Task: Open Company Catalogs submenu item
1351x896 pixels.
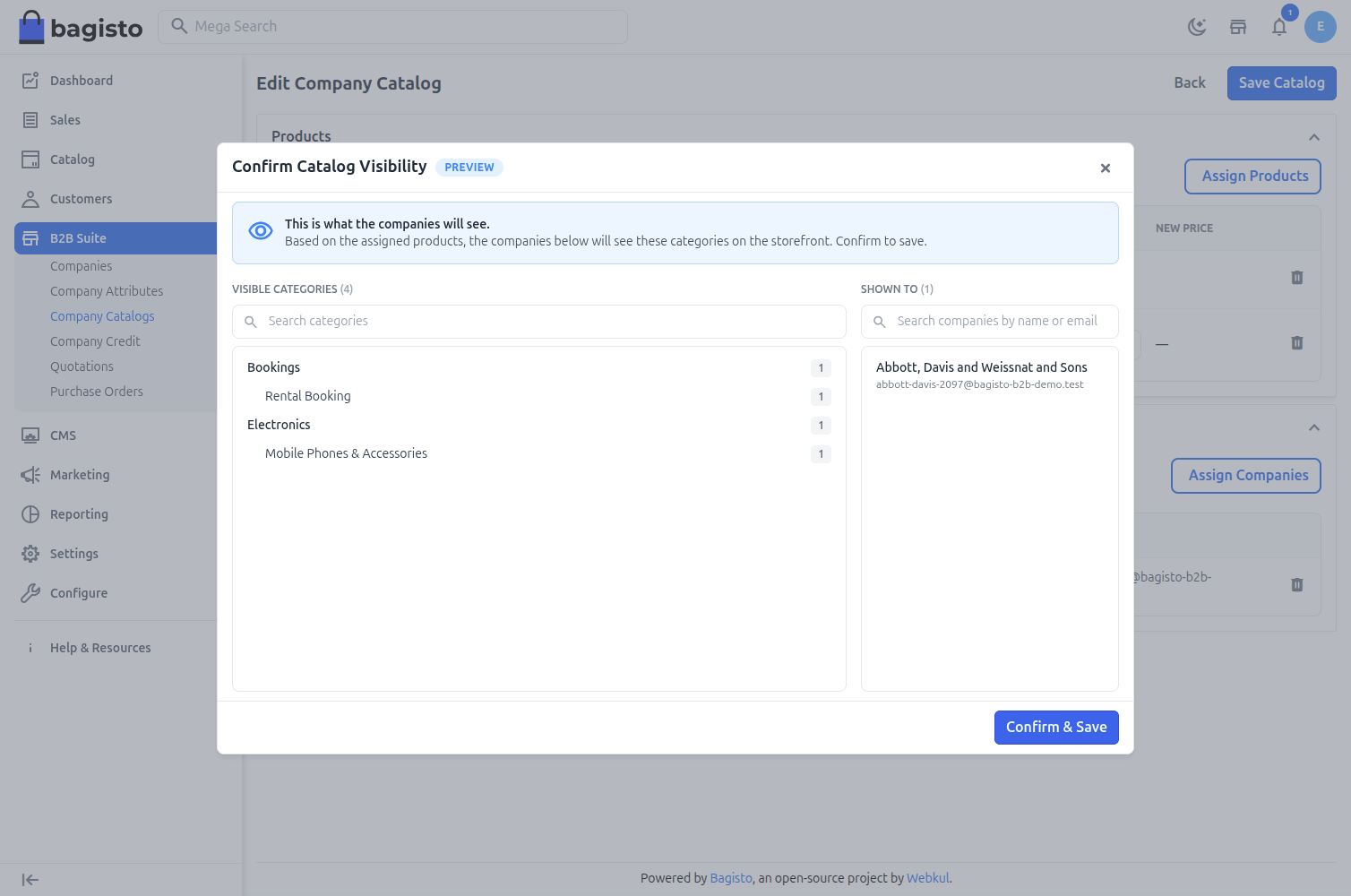Action: click(102, 316)
